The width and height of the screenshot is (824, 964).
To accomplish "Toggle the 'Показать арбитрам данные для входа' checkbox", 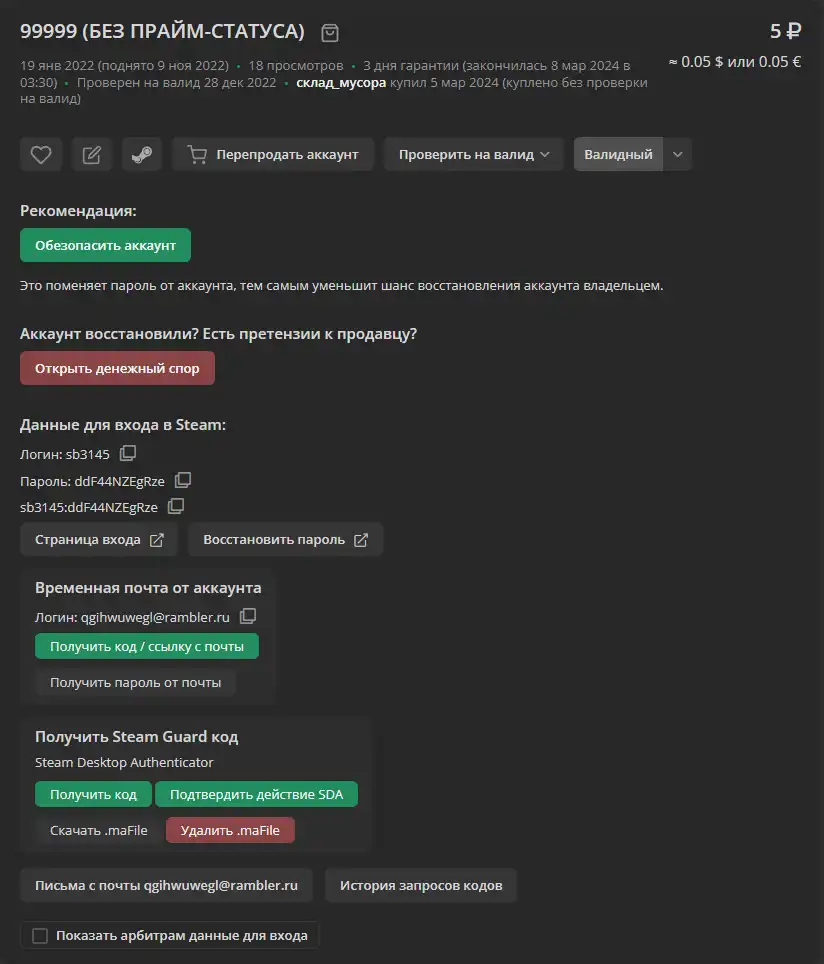I will (x=40, y=936).
